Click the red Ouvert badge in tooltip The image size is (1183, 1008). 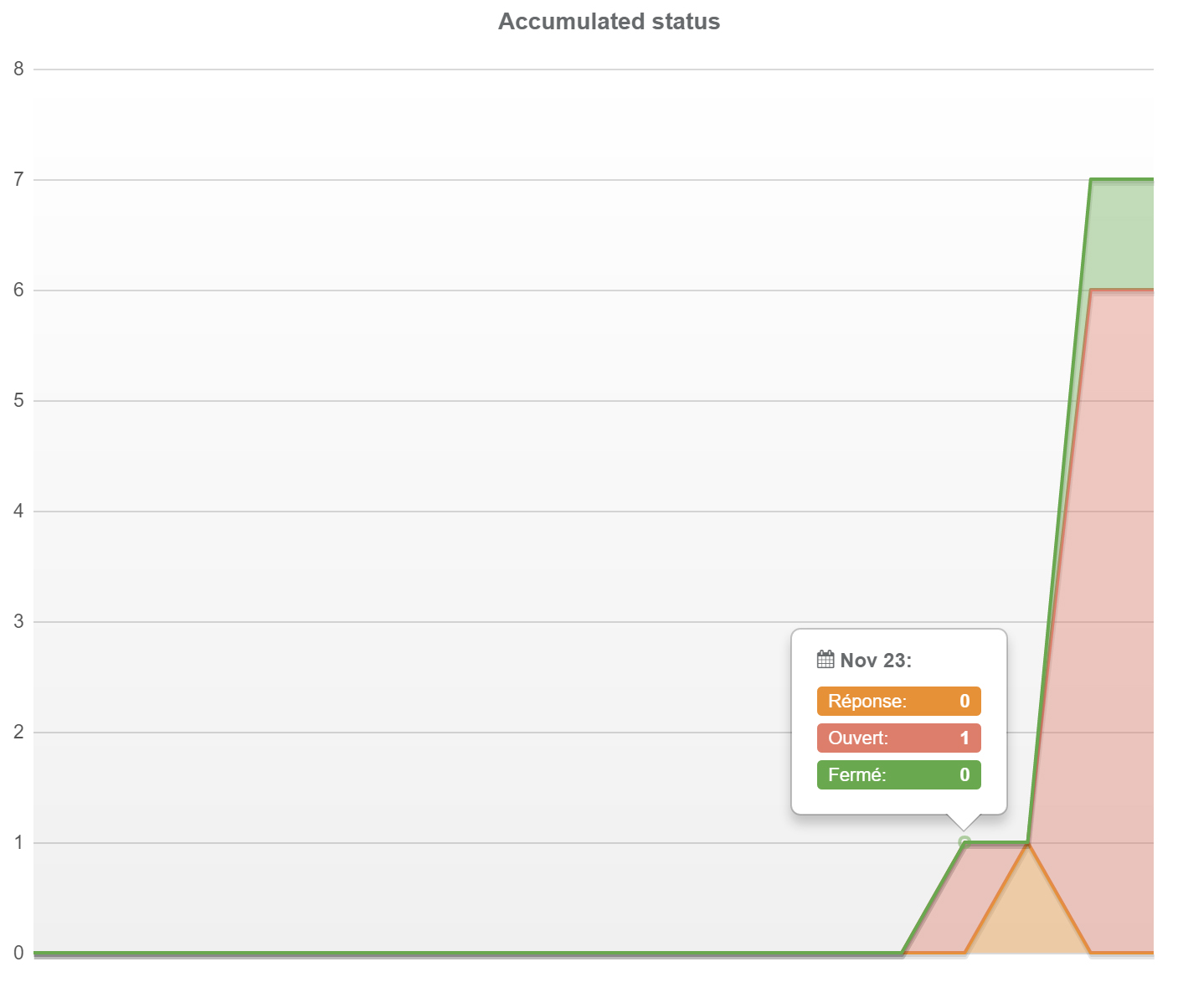898,738
